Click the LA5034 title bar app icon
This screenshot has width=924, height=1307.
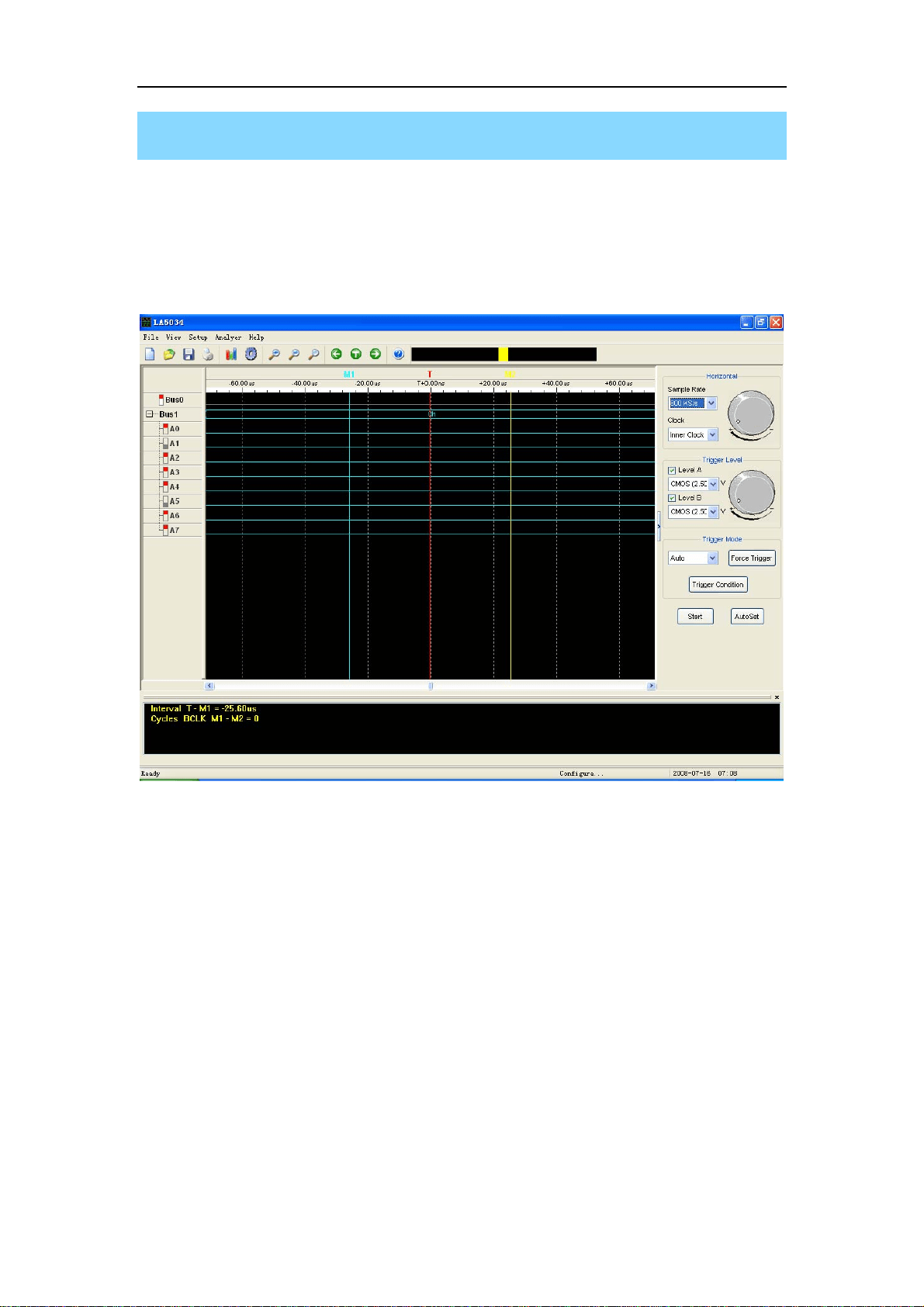point(145,322)
